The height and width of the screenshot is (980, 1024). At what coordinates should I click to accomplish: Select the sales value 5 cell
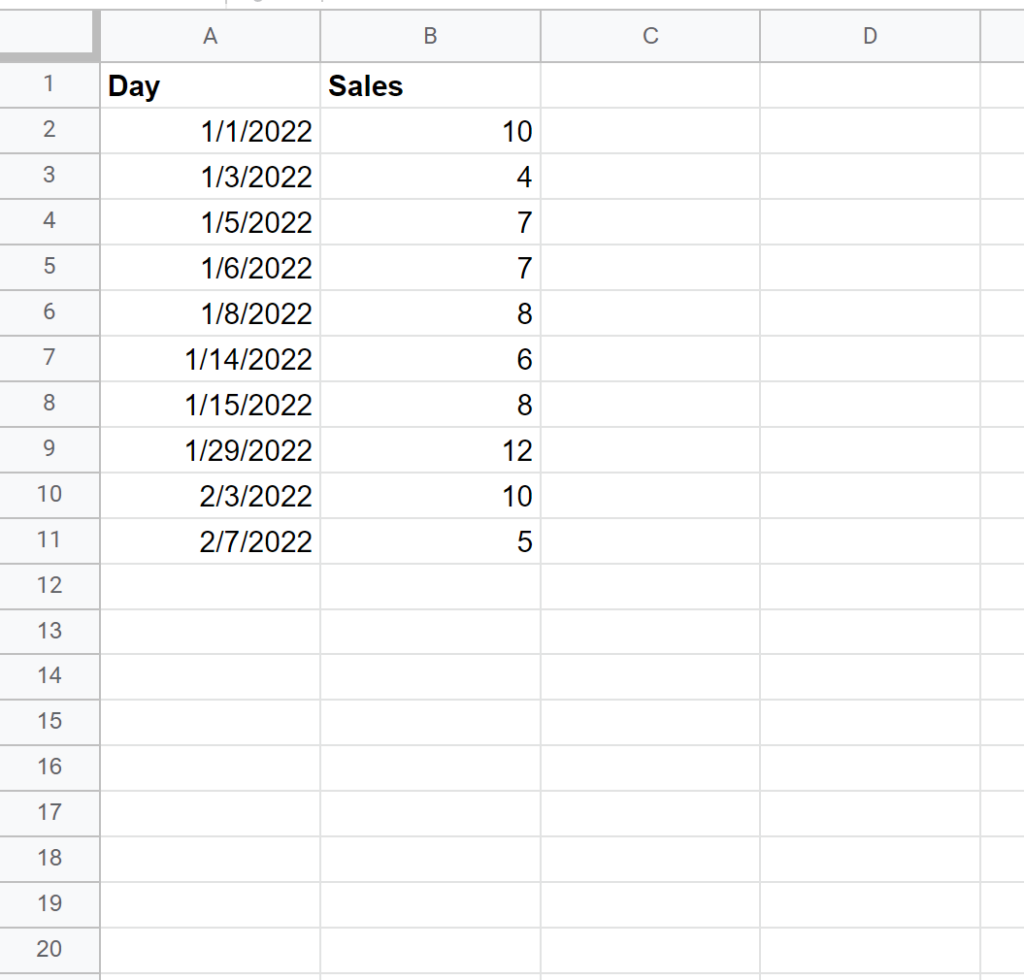(x=430, y=541)
